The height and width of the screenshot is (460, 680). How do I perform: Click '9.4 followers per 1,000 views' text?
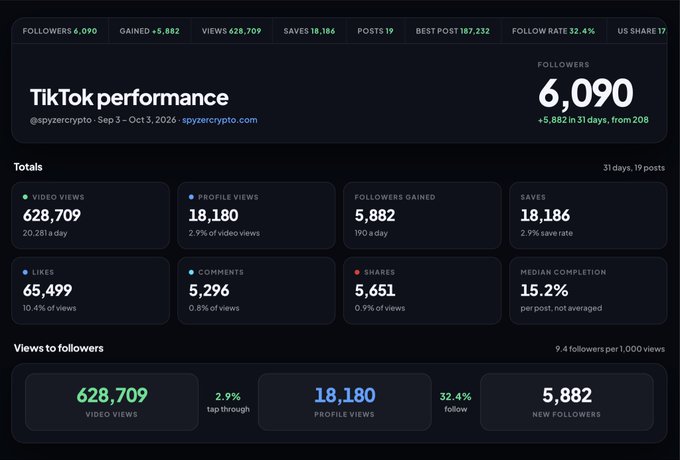(x=610, y=349)
